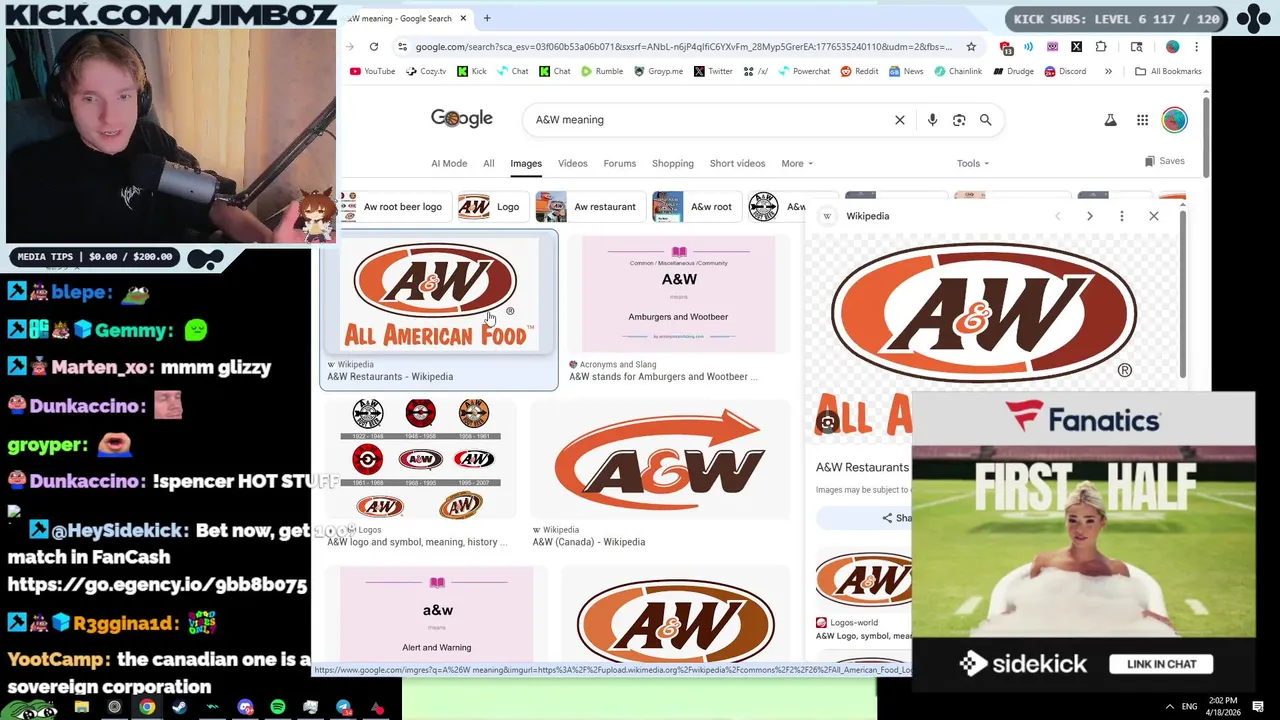Screen dimensions: 1280x720
Task: Open A&W logo history image result
Action: click(420, 474)
